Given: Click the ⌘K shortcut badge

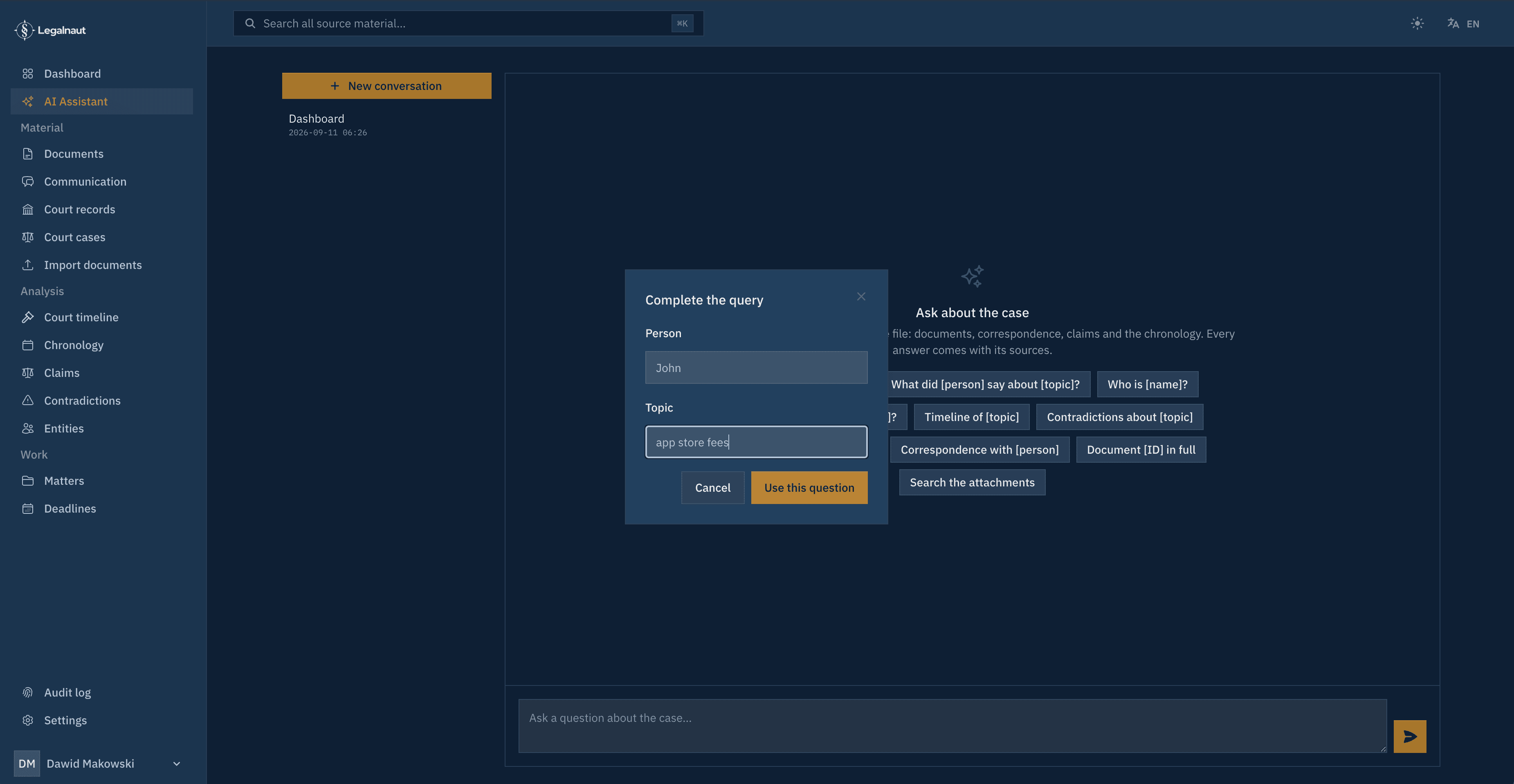Looking at the screenshot, I should (x=682, y=23).
